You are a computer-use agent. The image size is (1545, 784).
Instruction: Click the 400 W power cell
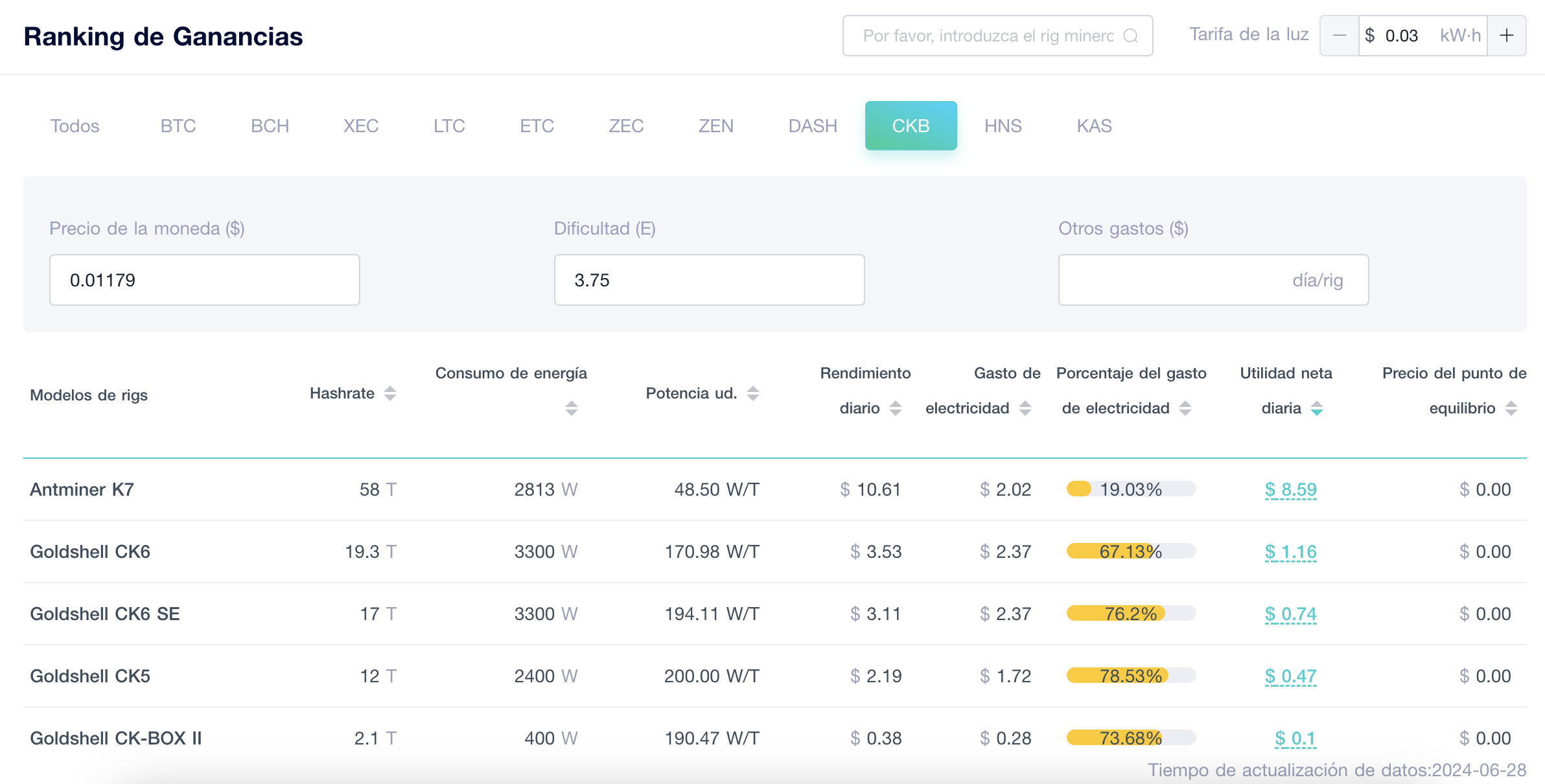pyautogui.click(x=551, y=738)
